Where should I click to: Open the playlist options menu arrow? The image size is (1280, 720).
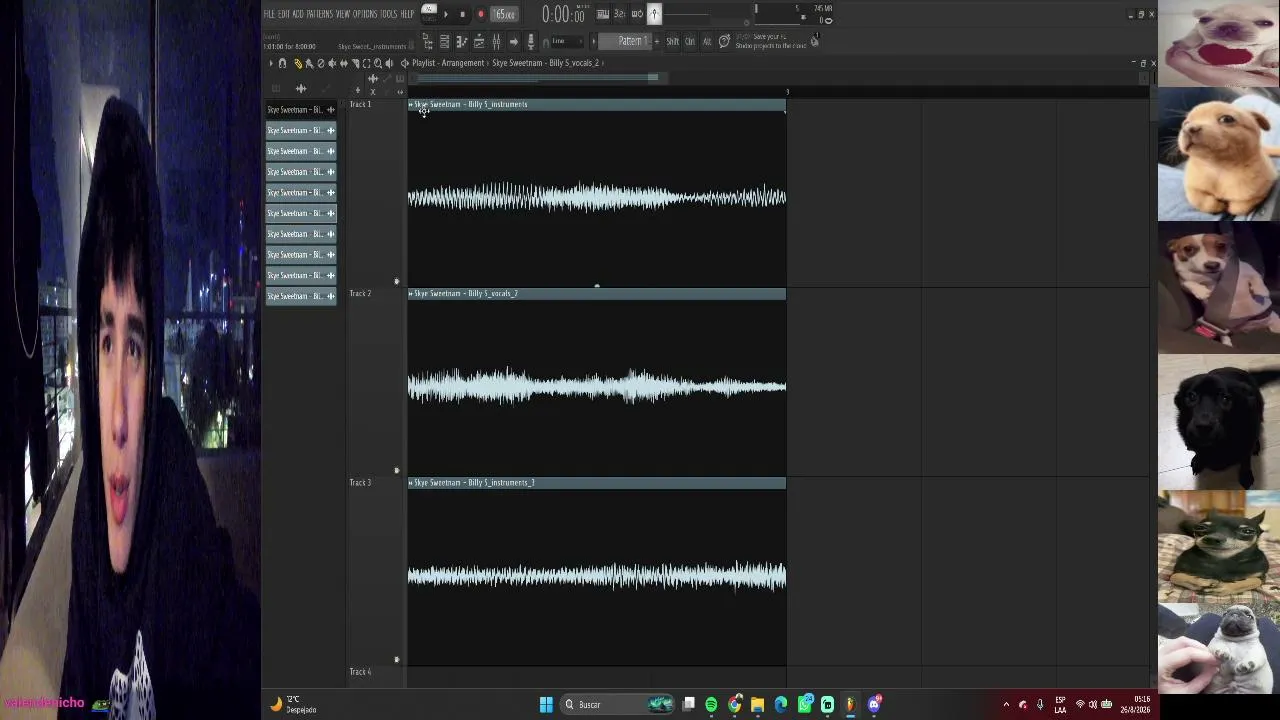click(270, 63)
